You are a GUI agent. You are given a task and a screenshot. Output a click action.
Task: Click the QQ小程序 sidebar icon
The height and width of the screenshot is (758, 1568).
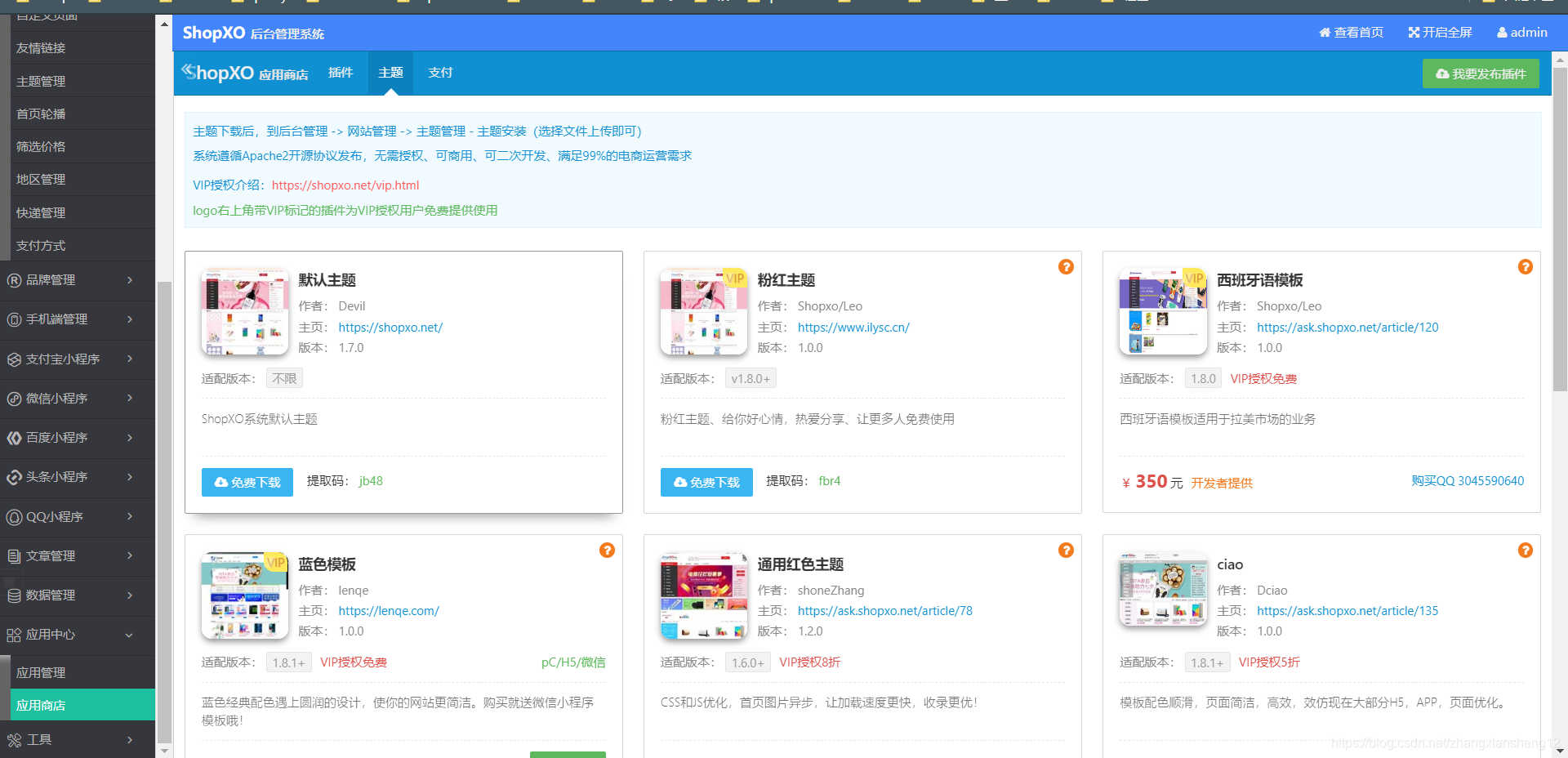[x=14, y=517]
